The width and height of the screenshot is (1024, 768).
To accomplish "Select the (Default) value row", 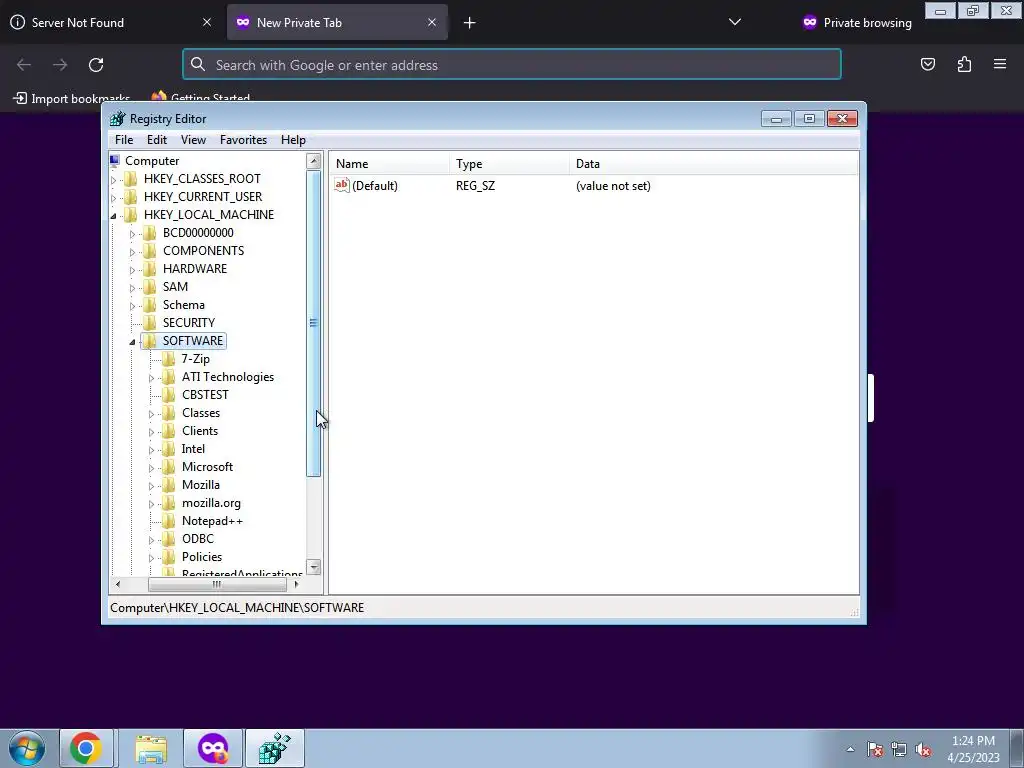I will tap(593, 185).
